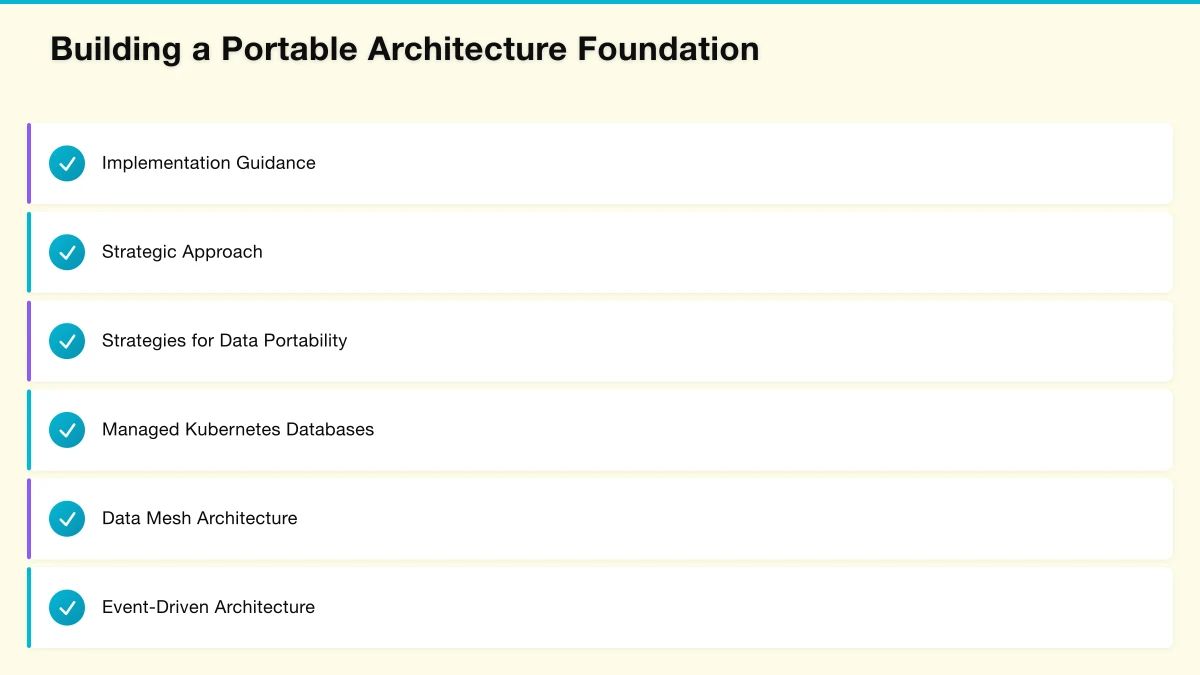This screenshot has width=1200, height=675.
Task: Click the checkmark icon next to Strategic Approach
Action: 67,252
